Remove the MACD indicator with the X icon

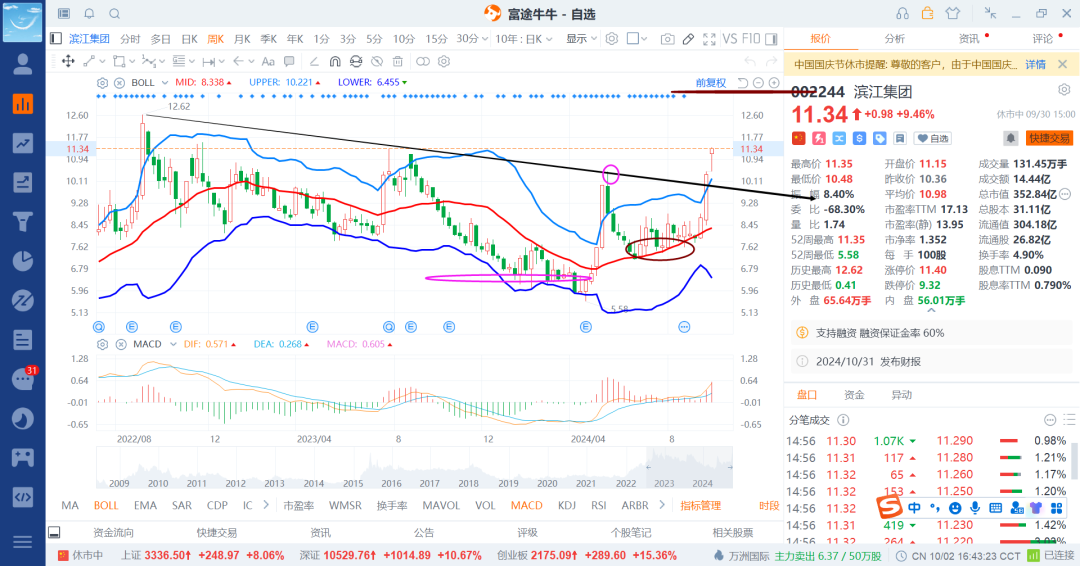[x=121, y=344]
